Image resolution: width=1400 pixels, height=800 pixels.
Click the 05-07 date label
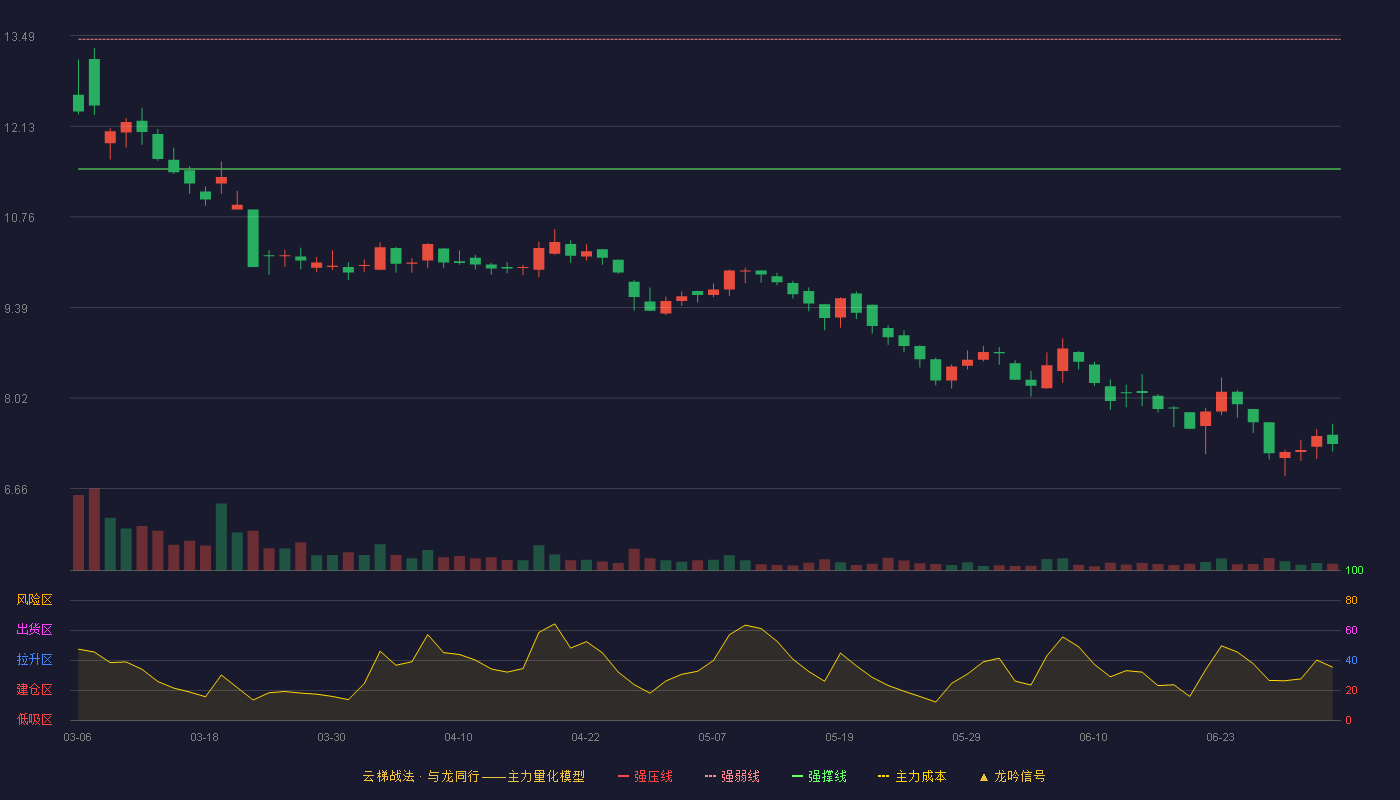click(x=712, y=737)
